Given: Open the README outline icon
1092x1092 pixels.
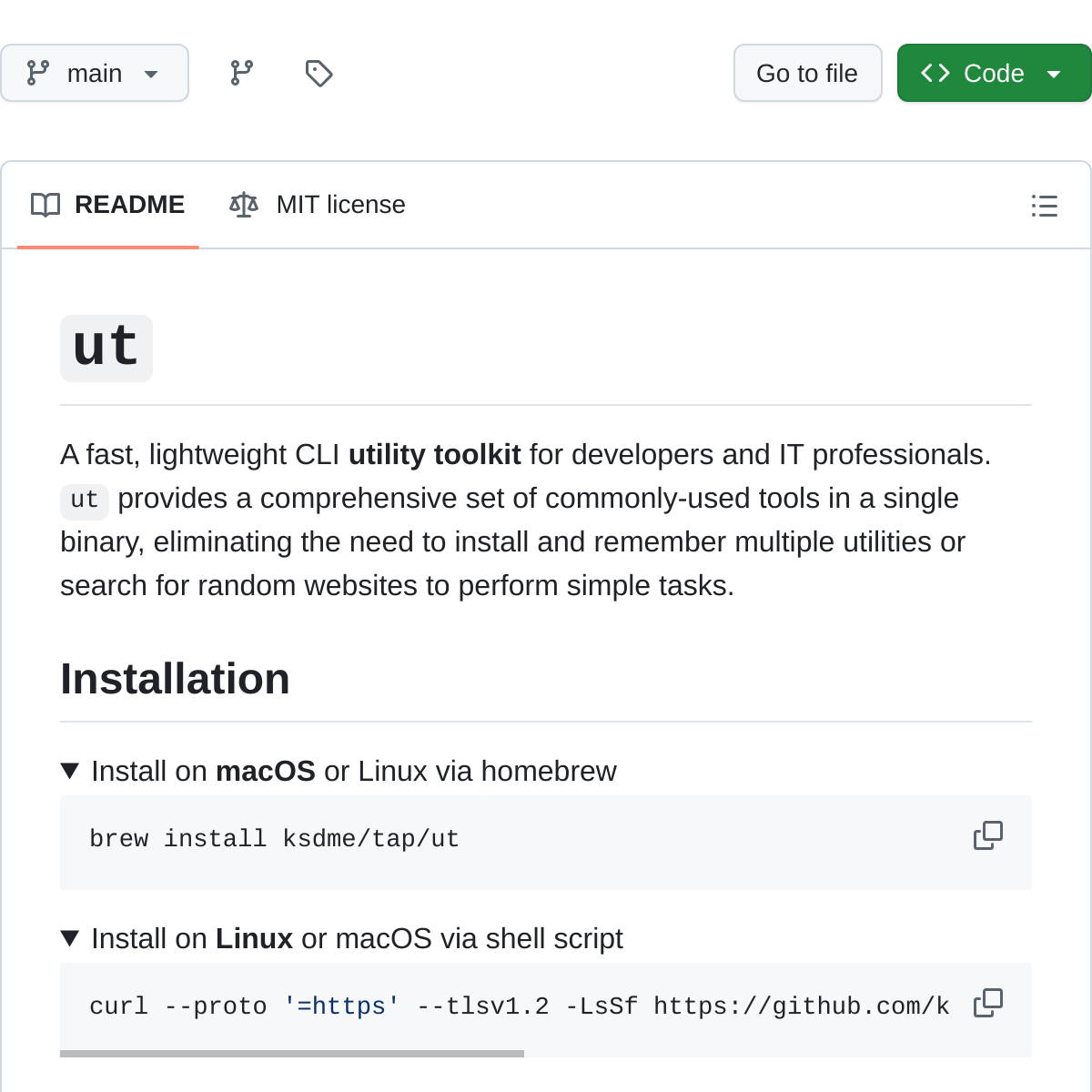Looking at the screenshot, I should tap(1044, 206).
